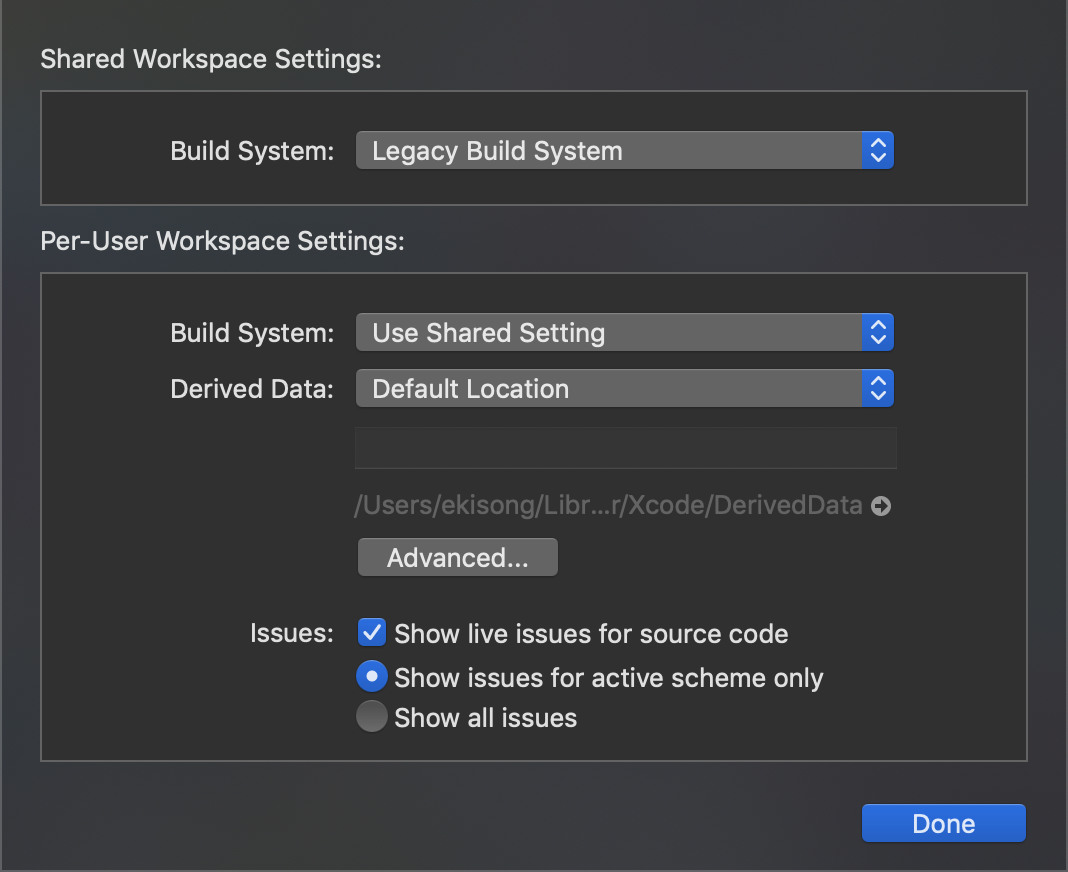Select the Show all issues radio button
Screen dimensions: 1068x872
[372, 717]
